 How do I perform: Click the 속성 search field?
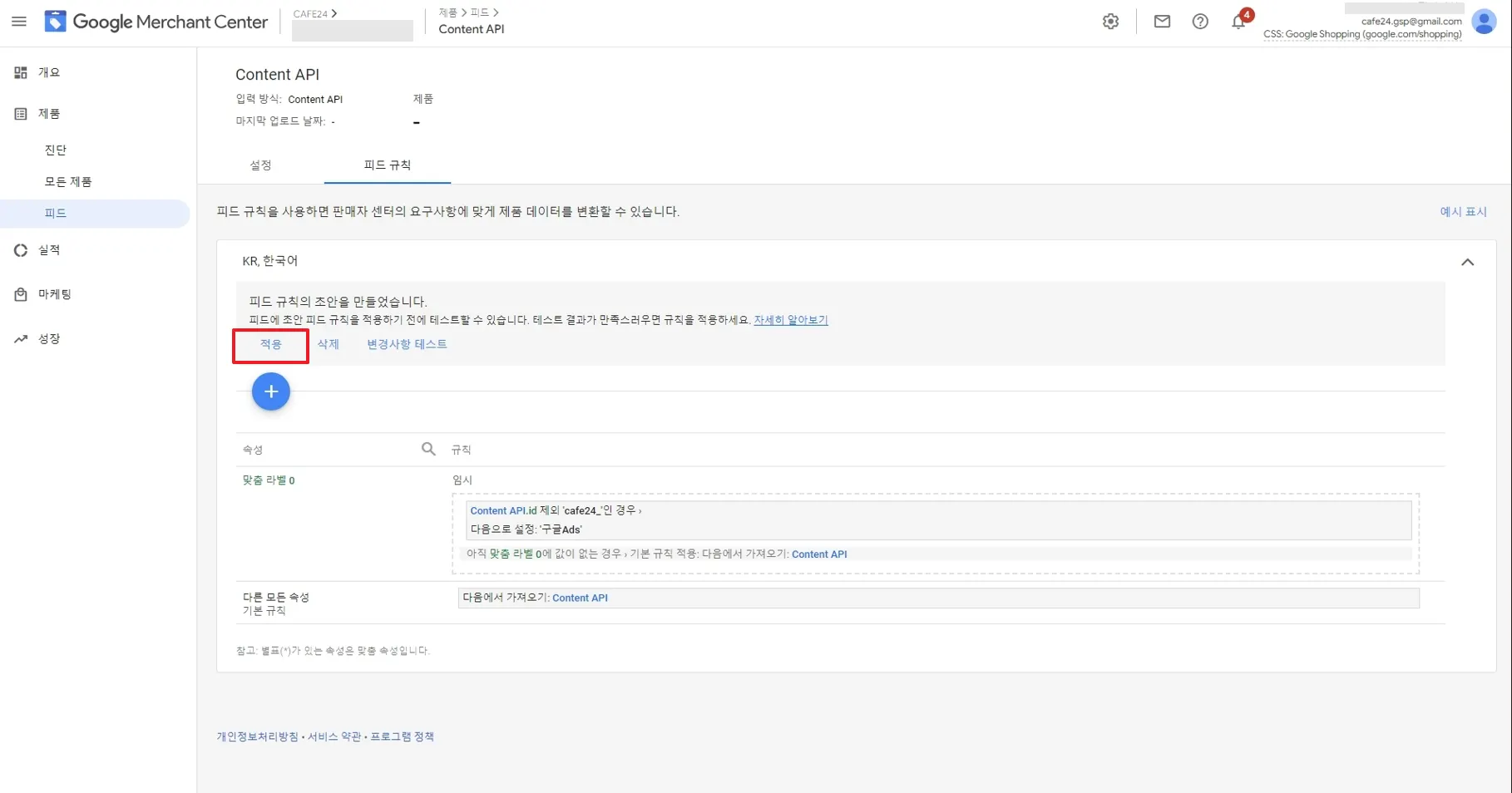[338, 450]
